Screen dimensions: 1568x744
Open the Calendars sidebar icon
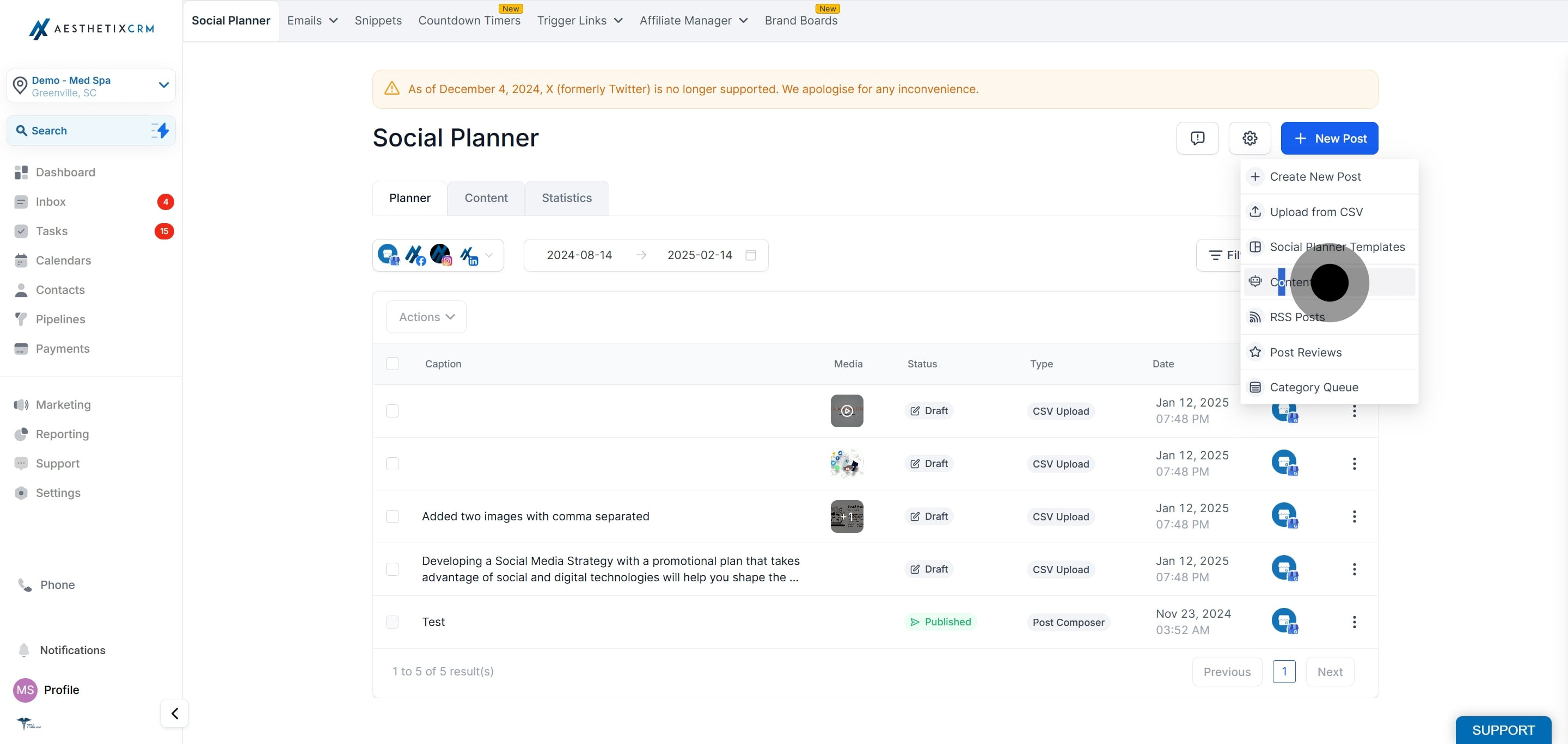(x=21, y=260)
